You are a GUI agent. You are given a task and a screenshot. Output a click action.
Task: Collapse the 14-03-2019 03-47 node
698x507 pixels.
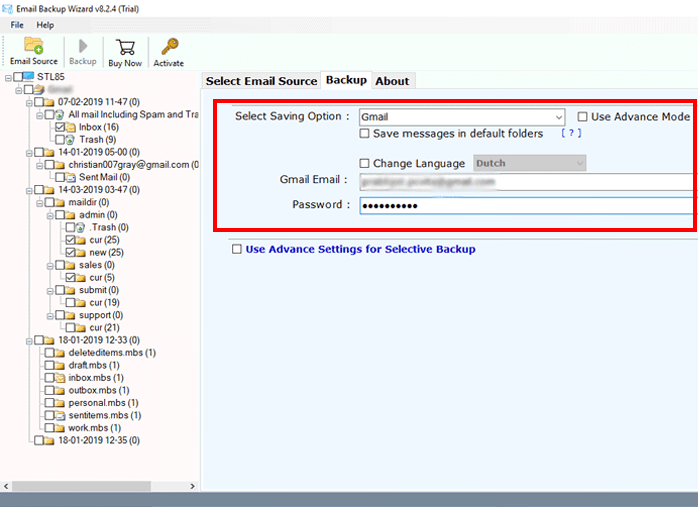click(x=29, y=191)
